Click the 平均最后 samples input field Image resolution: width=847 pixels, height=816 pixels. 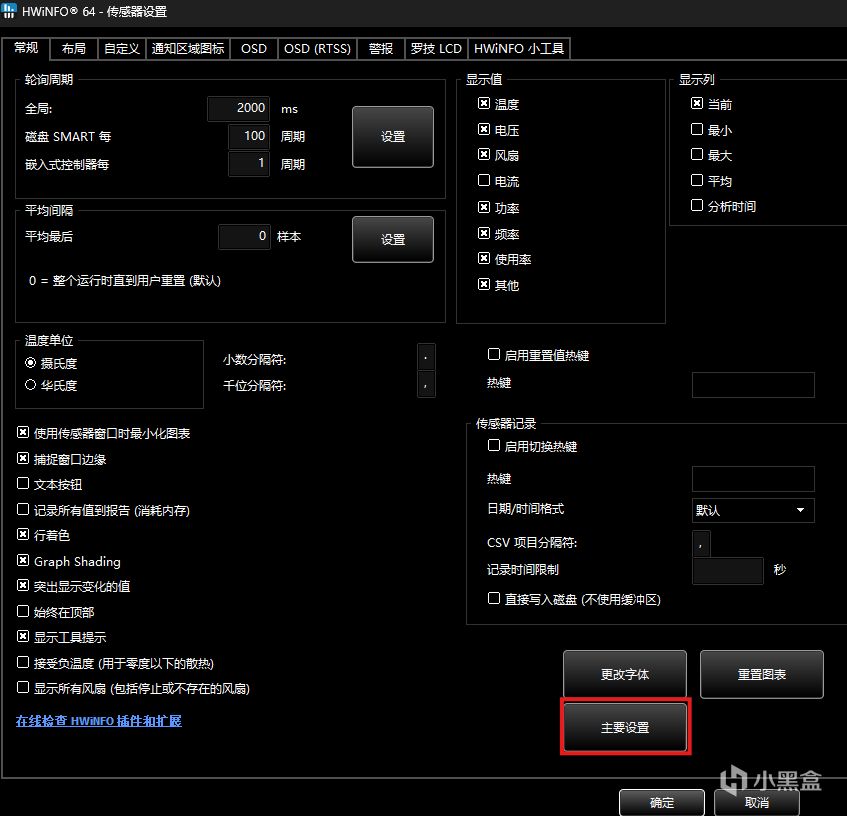tap(244, 237)
